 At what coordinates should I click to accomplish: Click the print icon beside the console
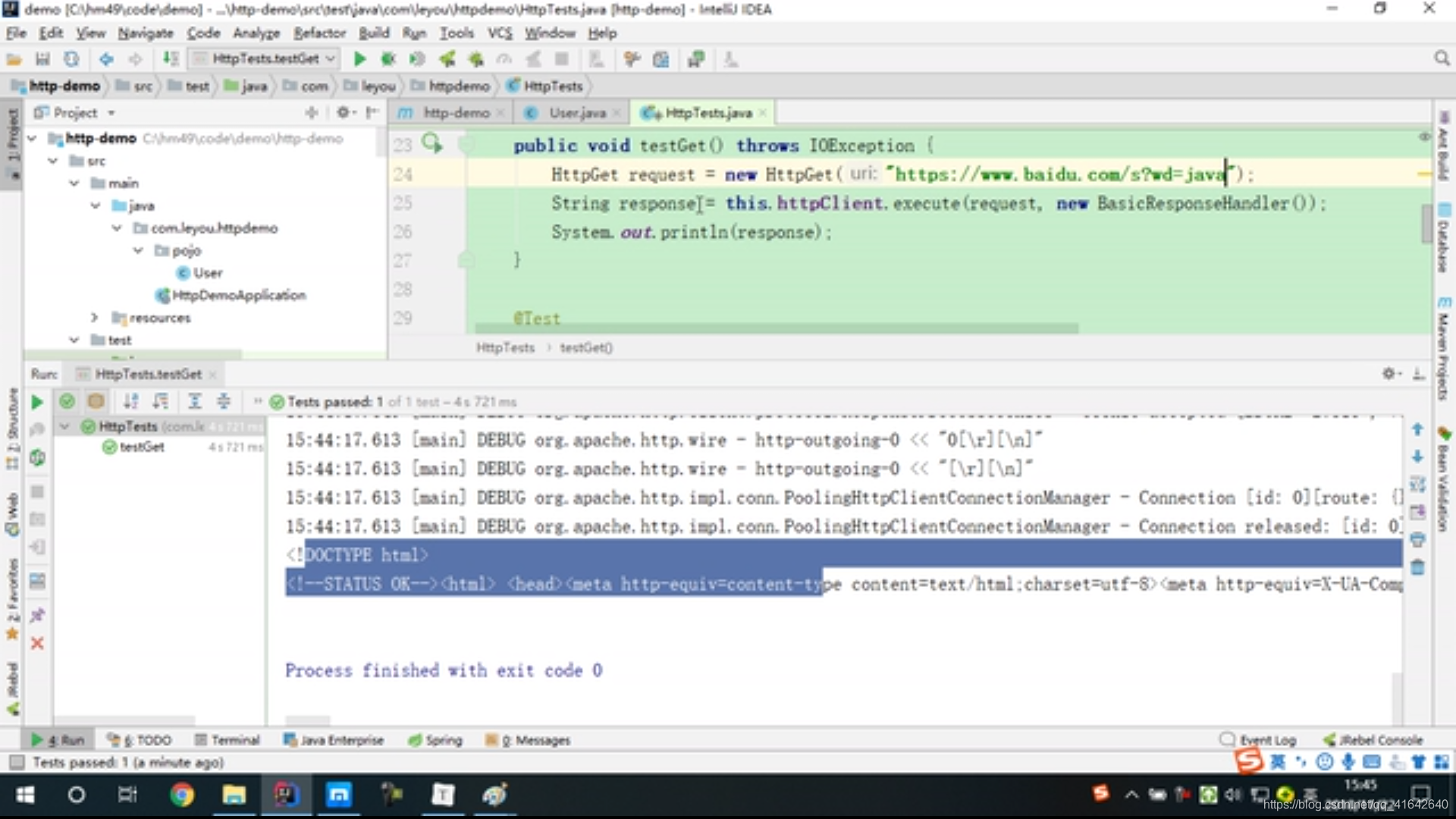[1417, 540]
